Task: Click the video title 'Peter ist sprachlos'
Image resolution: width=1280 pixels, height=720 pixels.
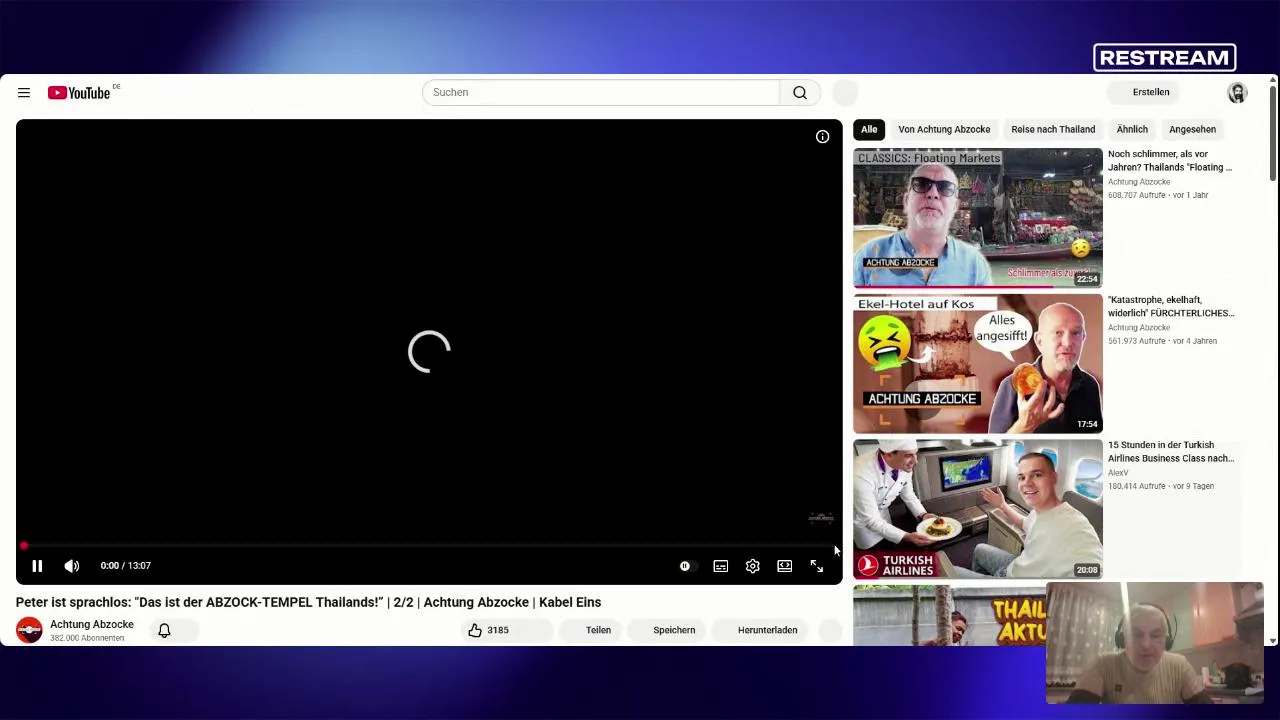Action: (308, 602)
